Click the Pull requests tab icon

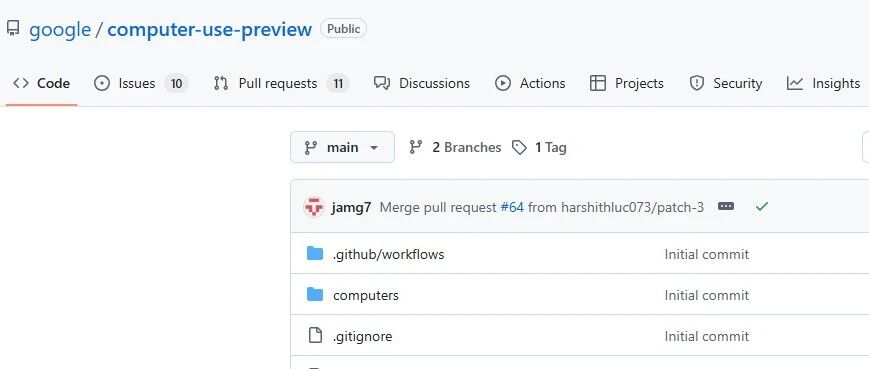[221, 84]
